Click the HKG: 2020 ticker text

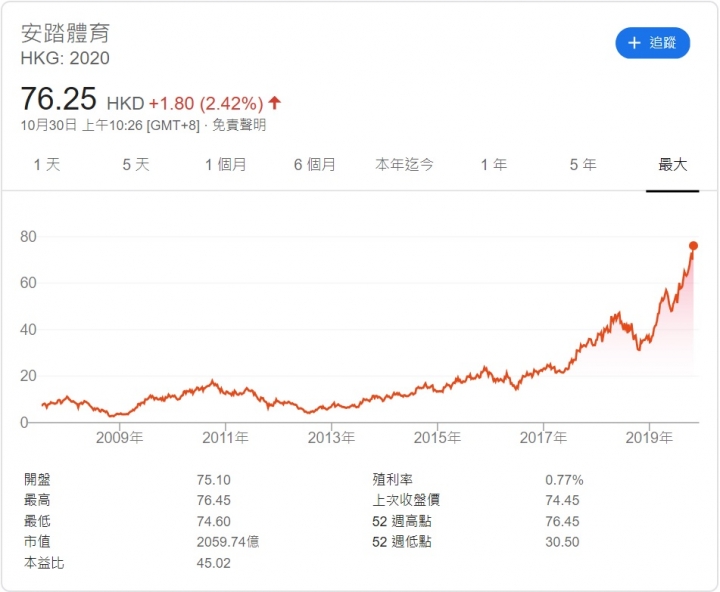coord(65,58)
